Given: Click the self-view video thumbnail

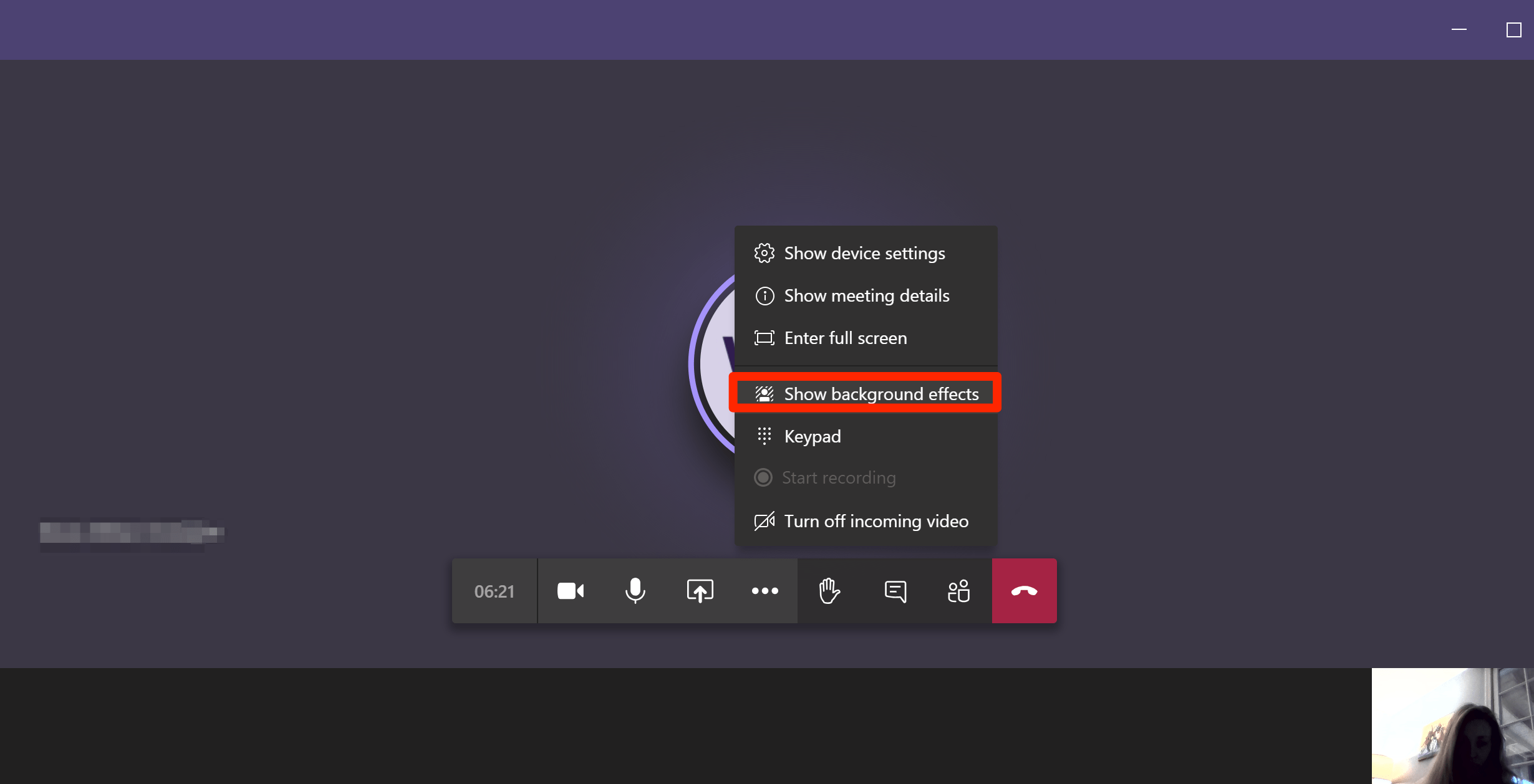Looking at the screenshot, I should (x=1452, y=725).
